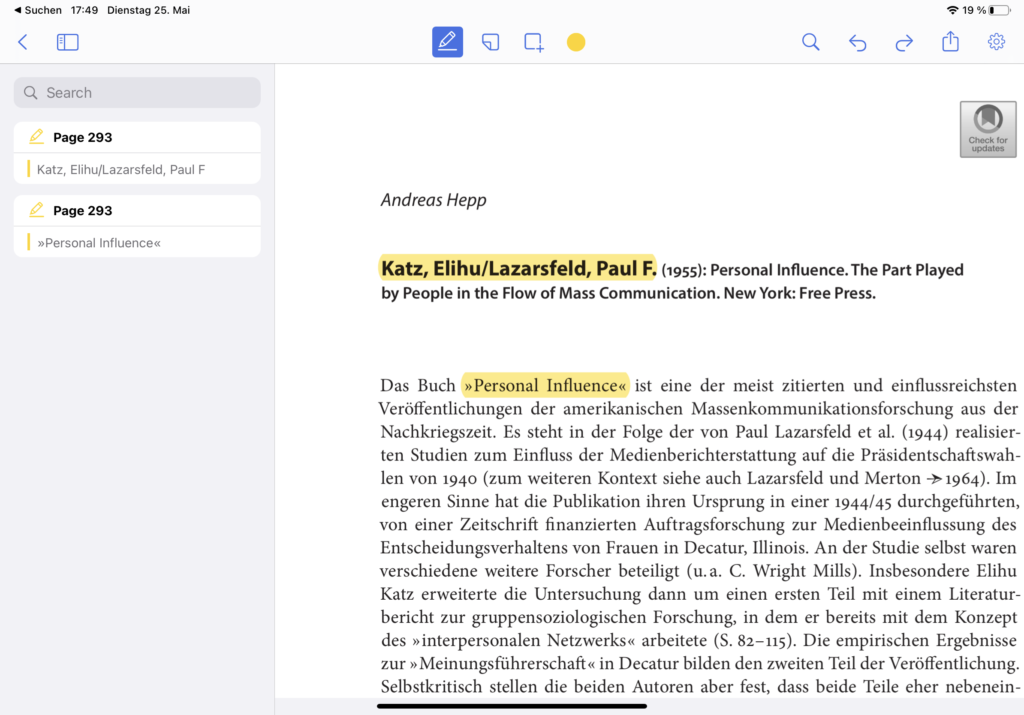This screenshot has height=715, width=1024.
Task: Tap the battery indicator icon
Action: [999, 10]
